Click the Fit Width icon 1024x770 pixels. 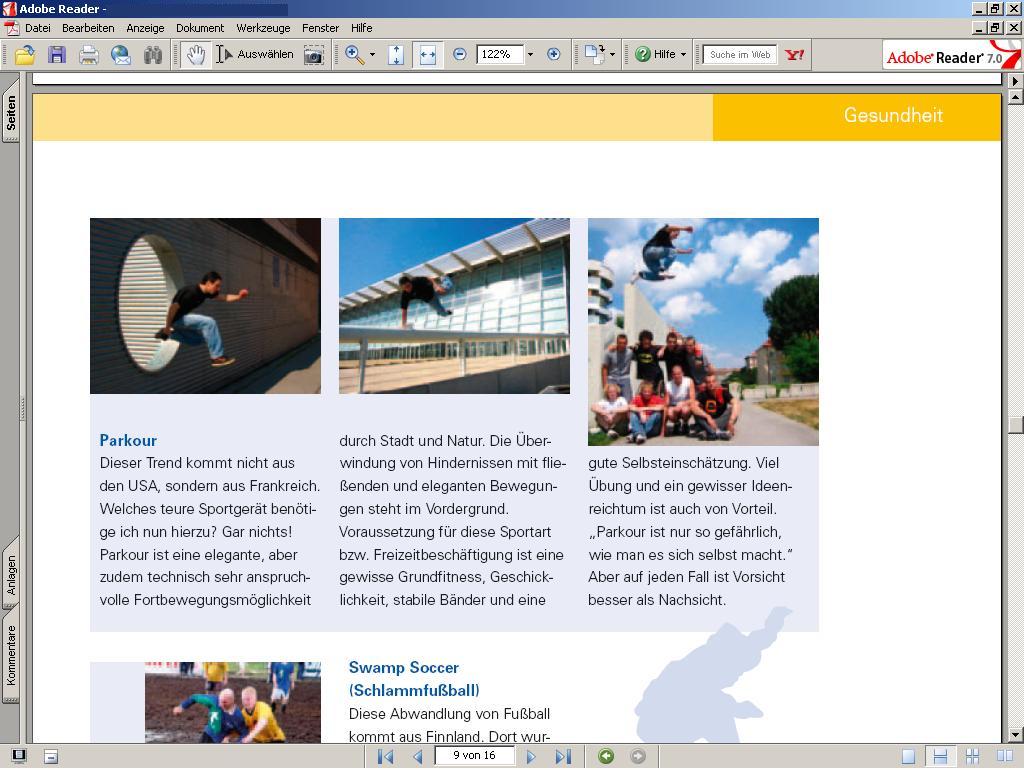(428, 55)
